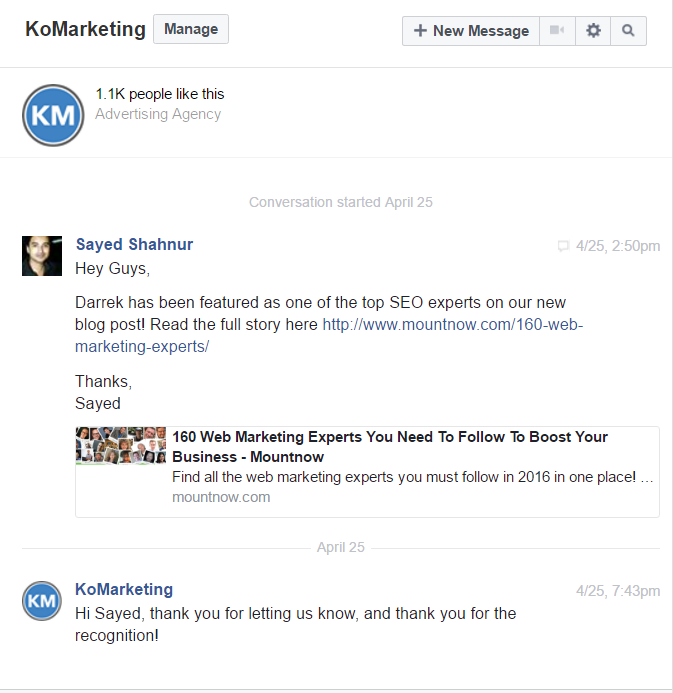This screenshot has height=693, width=673.
Task: Click the 4/25, 7:43pm timestamp
Action: [x=617, y=591]
